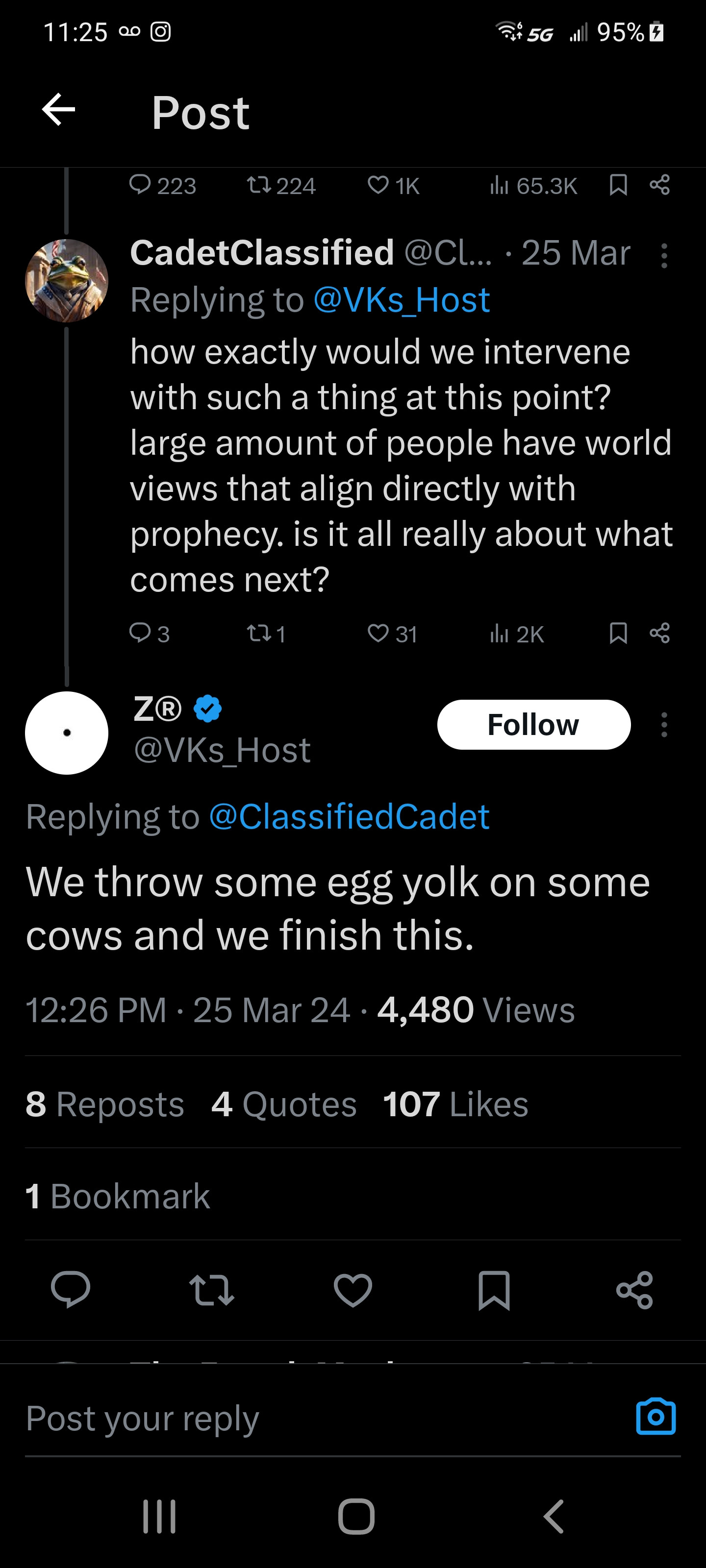Tap the back arrow beside Post

click(58, 110)
